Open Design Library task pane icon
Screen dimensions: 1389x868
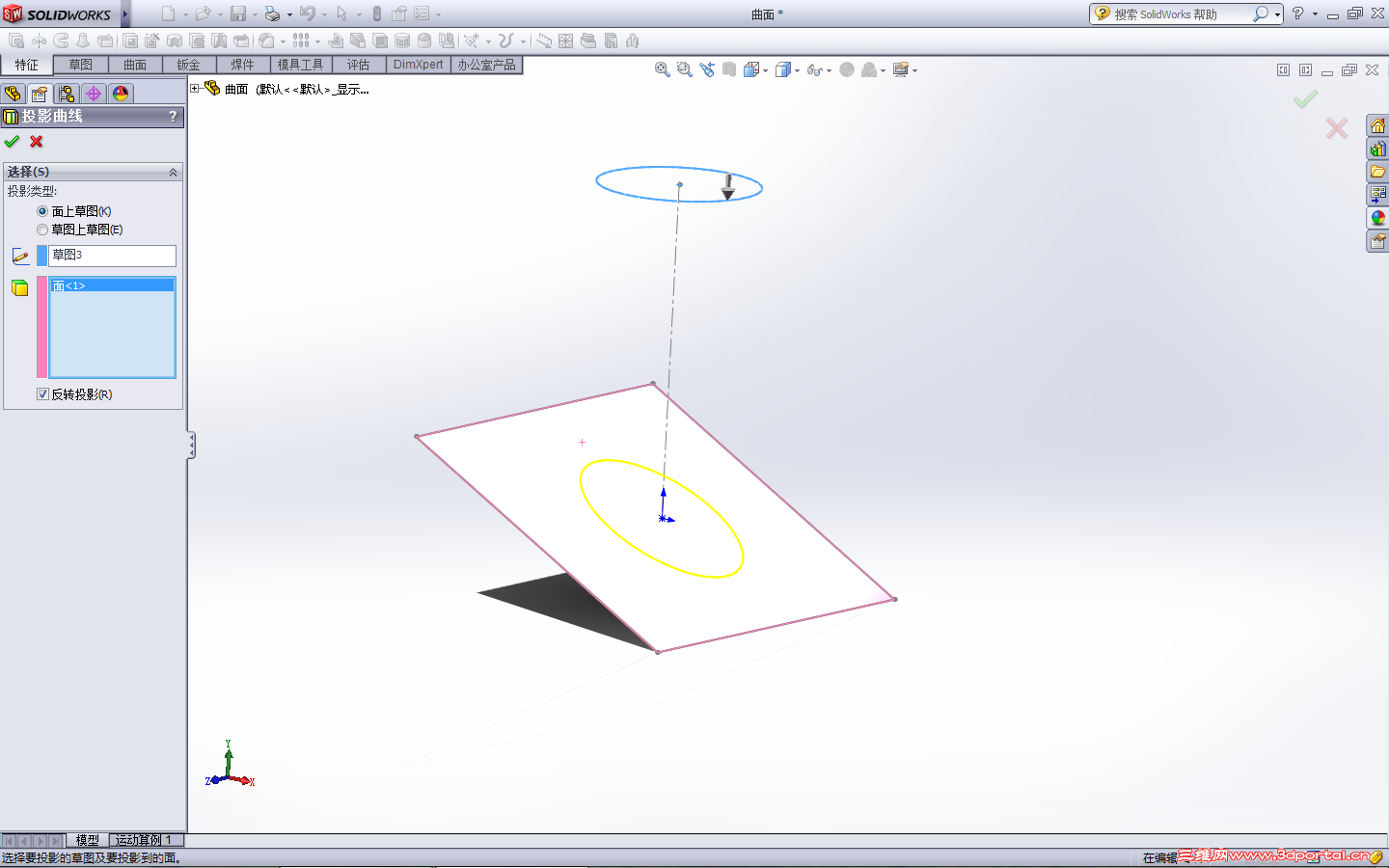(1377, 149)
